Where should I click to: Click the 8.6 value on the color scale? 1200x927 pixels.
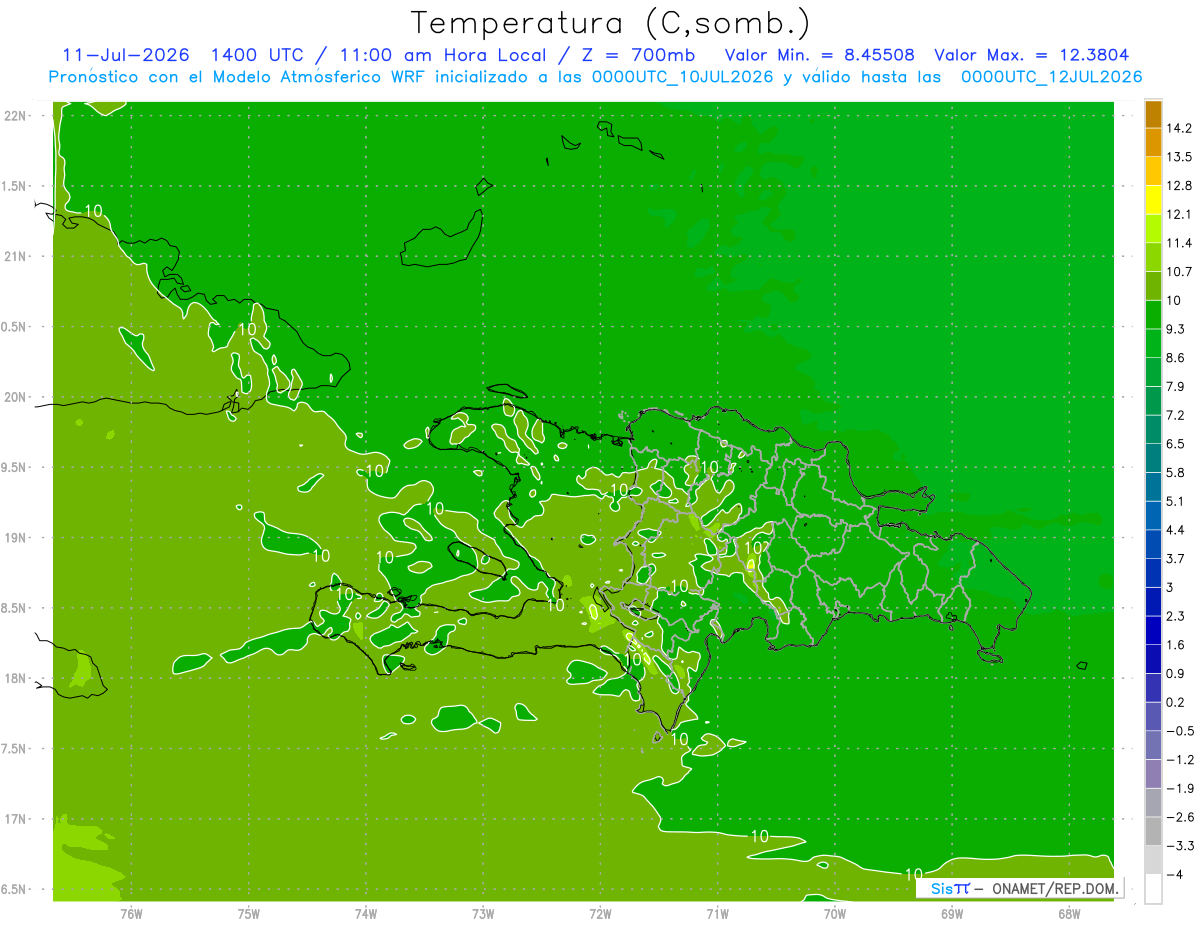point(1176,358)
